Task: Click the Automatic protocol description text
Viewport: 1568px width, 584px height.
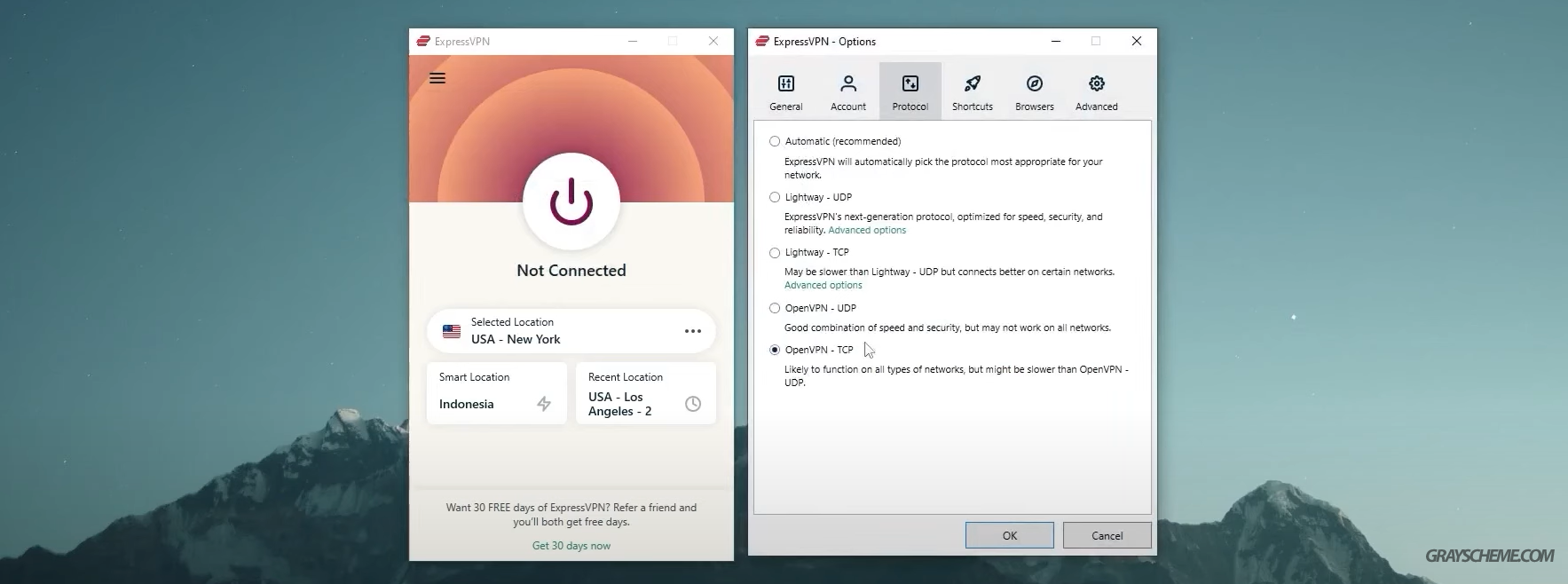Action: 943,169
